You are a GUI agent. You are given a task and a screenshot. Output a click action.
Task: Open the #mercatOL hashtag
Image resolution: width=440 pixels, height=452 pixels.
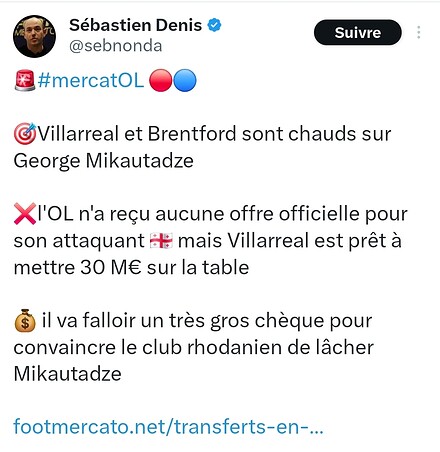(91, 81)
